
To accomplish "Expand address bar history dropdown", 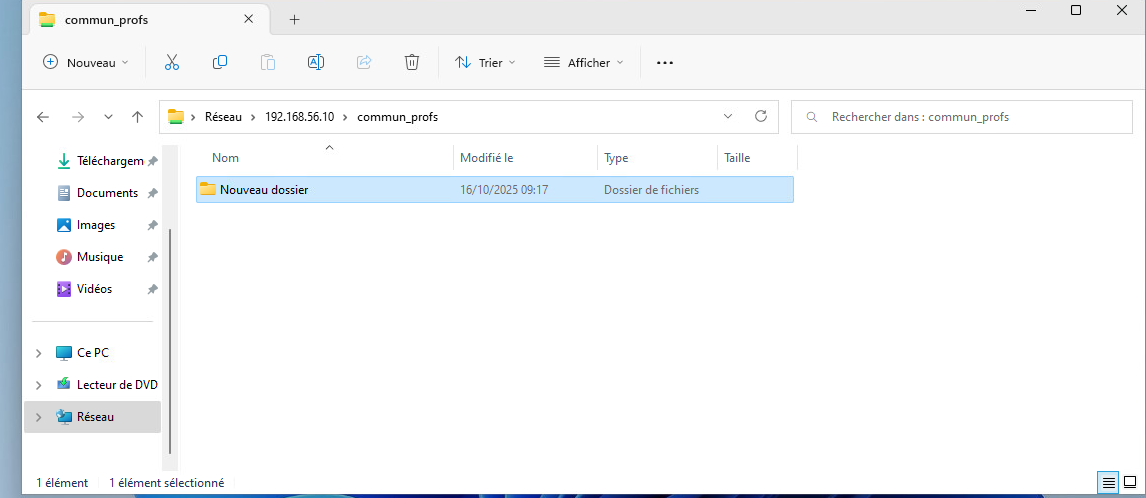I will 728,116.
